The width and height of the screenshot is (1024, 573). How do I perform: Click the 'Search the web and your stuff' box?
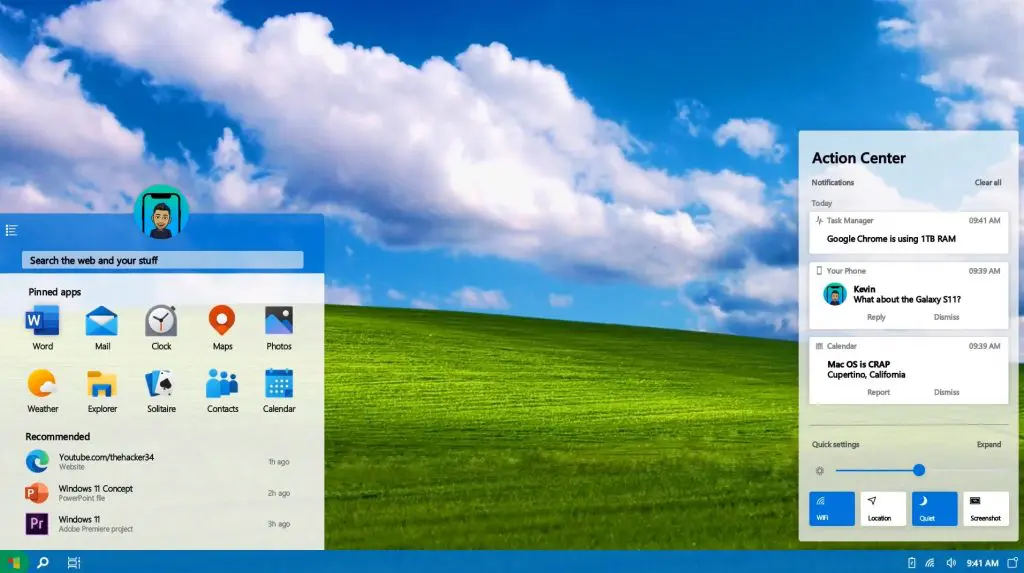pyautogui.click(x=162, y=260)
